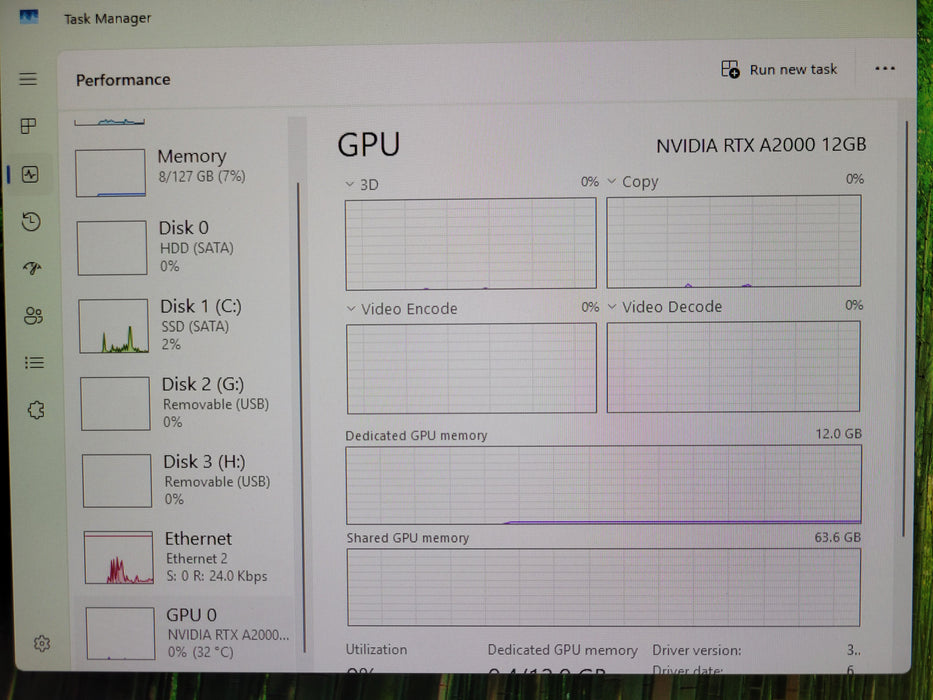
Task: Select Disk 0 HDD (SATA) item
Action: [183, 246]
